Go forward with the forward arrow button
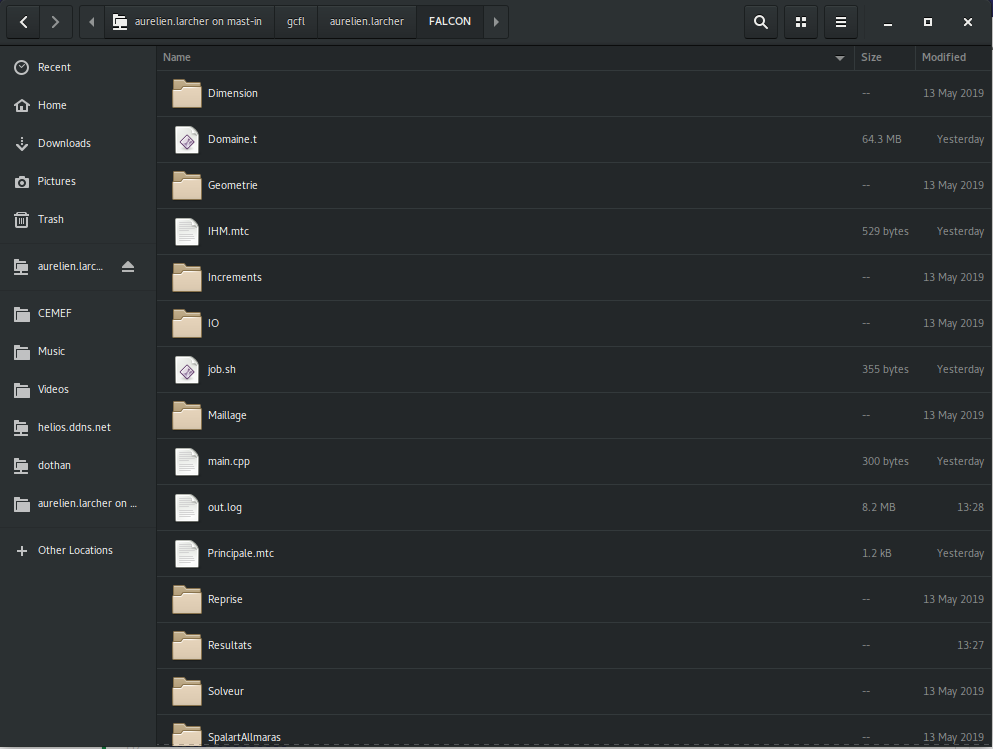The image size is (993, 749). [56, 22]
